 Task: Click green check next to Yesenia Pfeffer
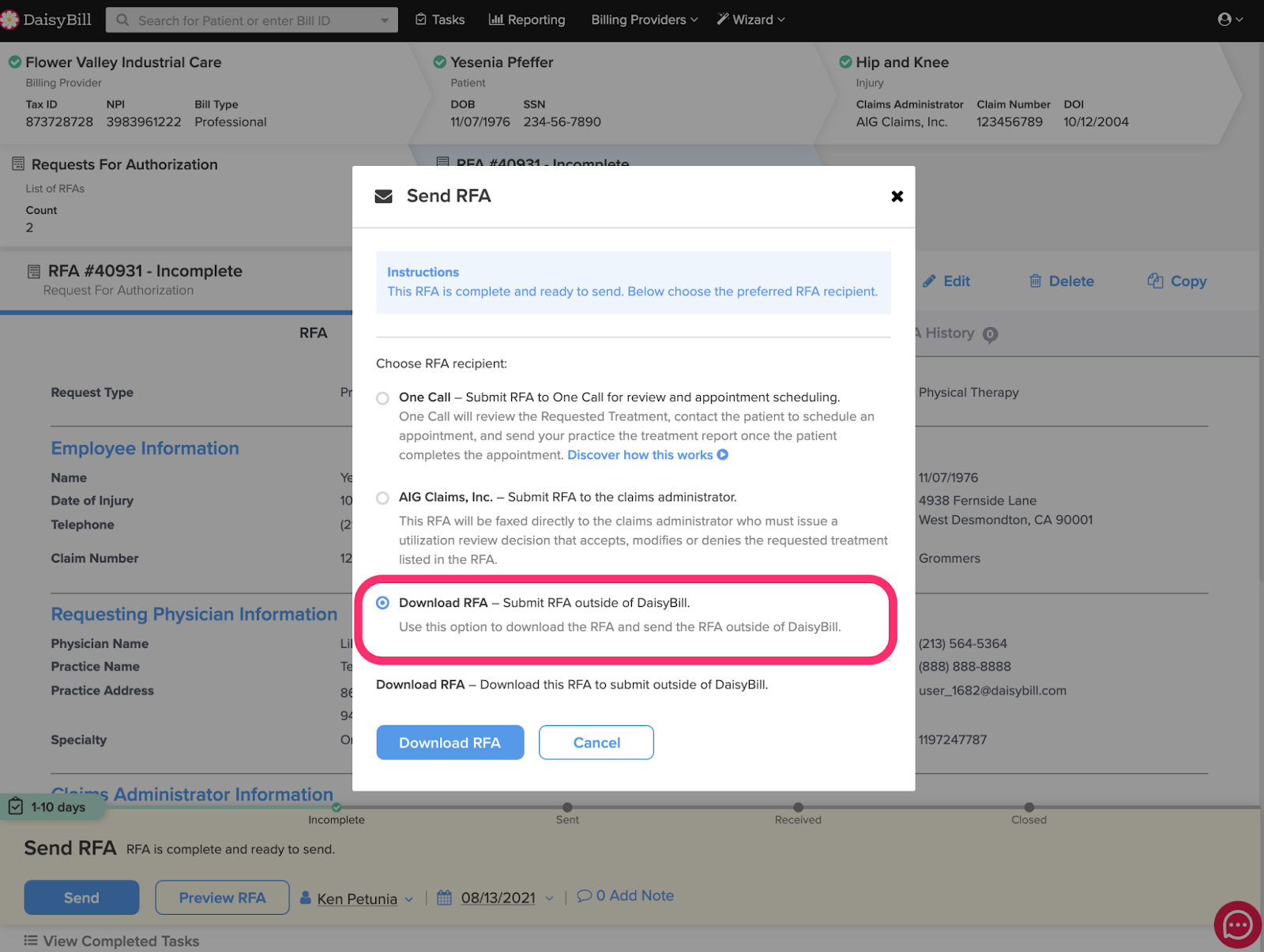(440, 62)
